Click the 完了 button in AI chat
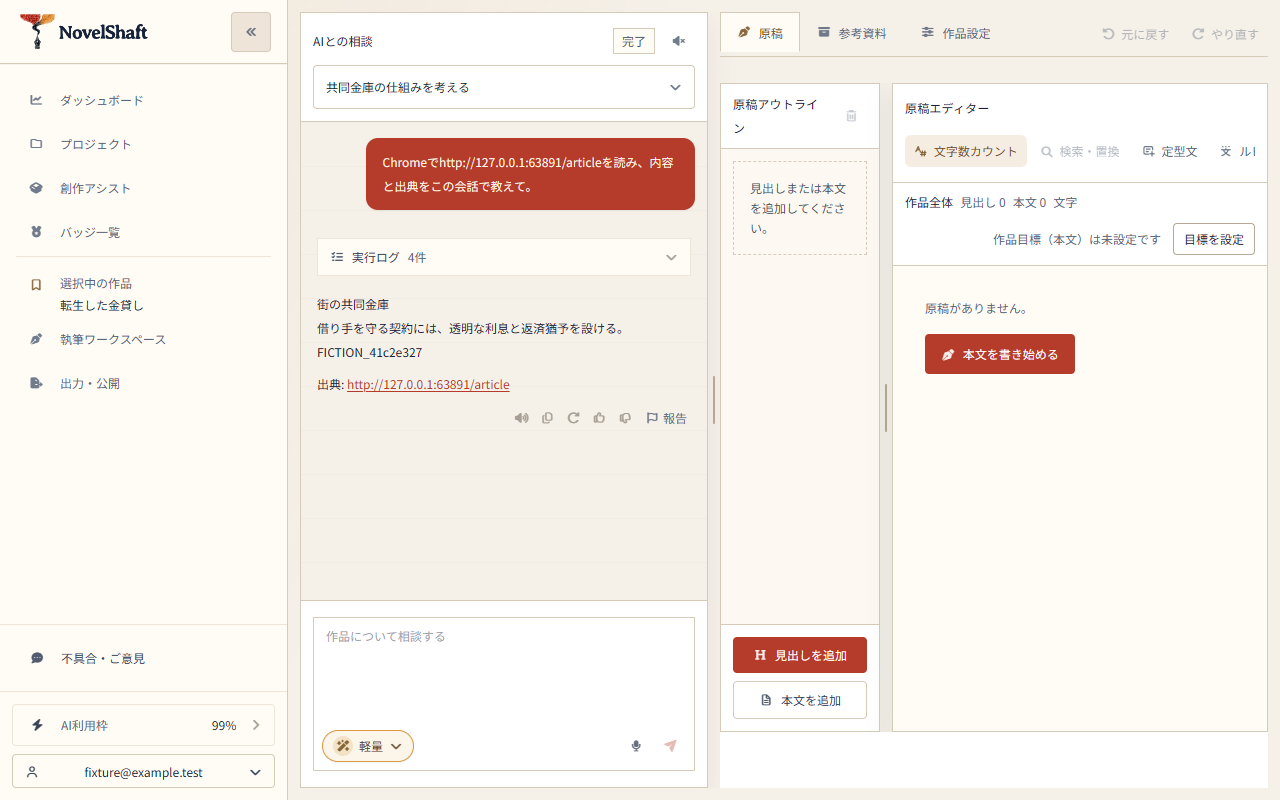This screenshot has width=1280, height=800. tap(634, 41)
